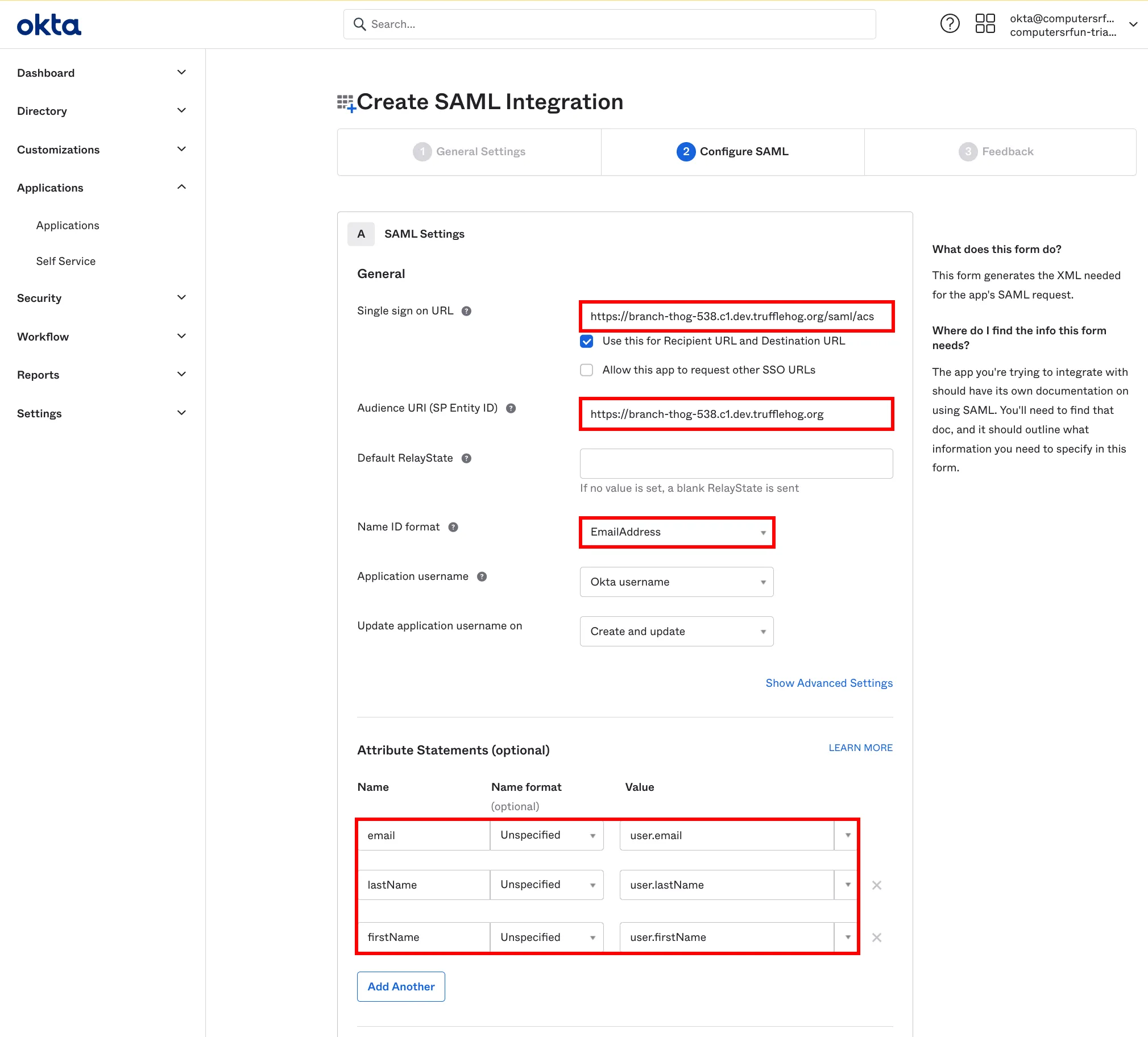Open name format dropdown for email attribute
The height and width of the screenshot is (1037, 1148).
[x=546, y=835]
